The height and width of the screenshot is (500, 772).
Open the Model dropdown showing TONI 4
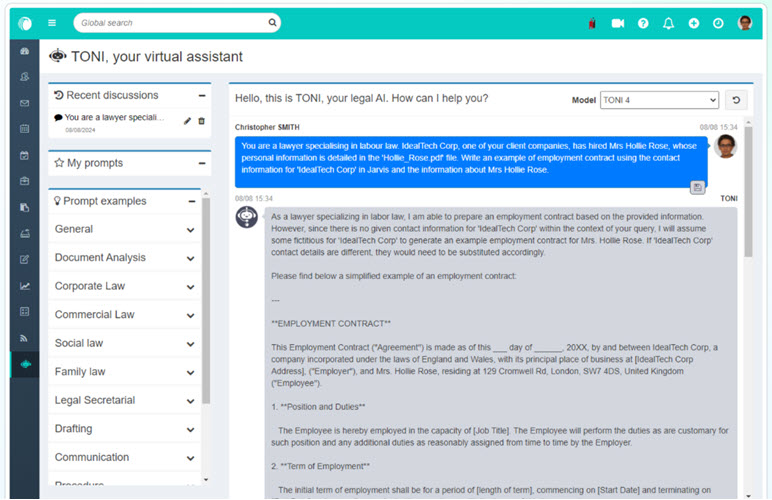(659, 100)
